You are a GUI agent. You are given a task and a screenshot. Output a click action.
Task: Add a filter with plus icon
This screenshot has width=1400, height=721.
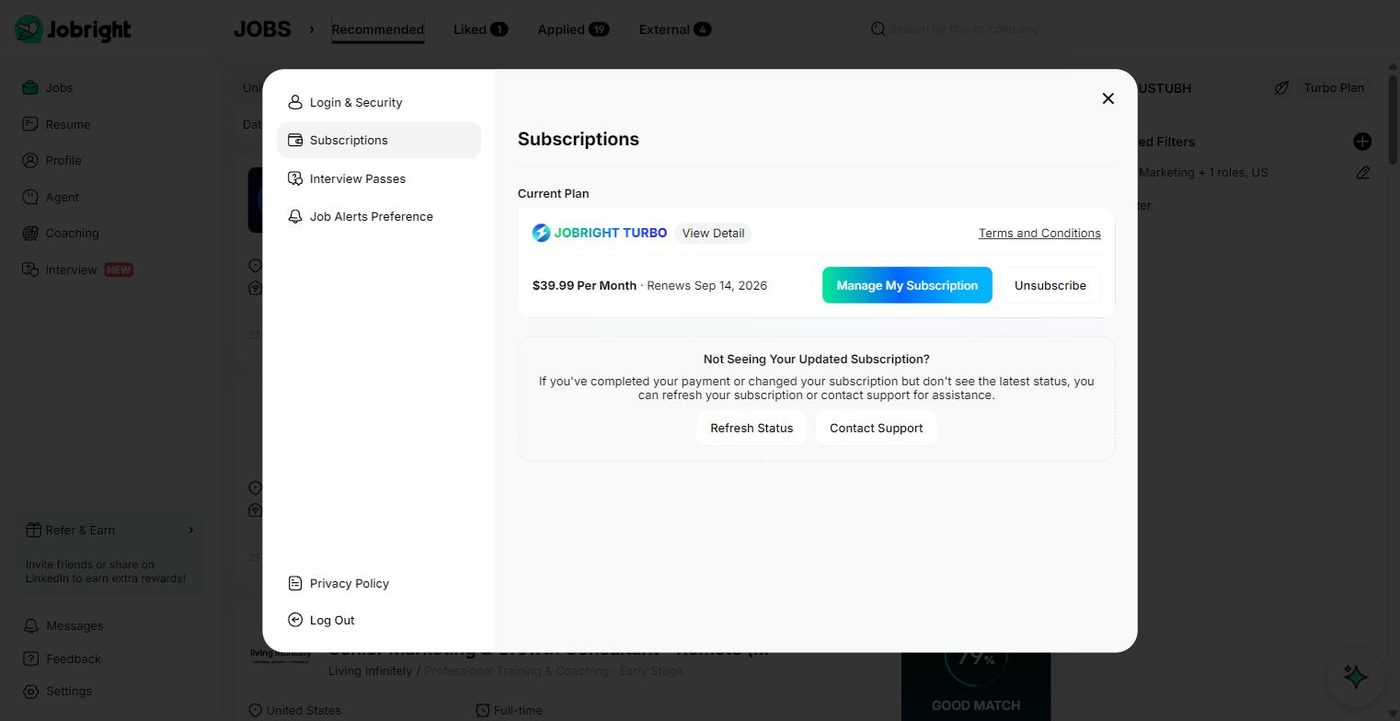tap(1362, 142)
